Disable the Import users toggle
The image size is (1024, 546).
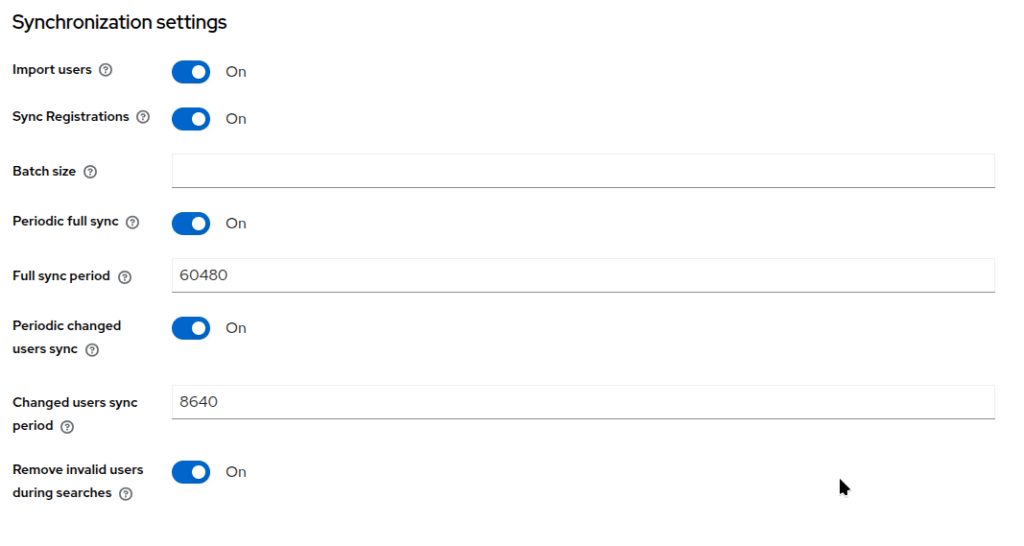[x=191, y=72]
